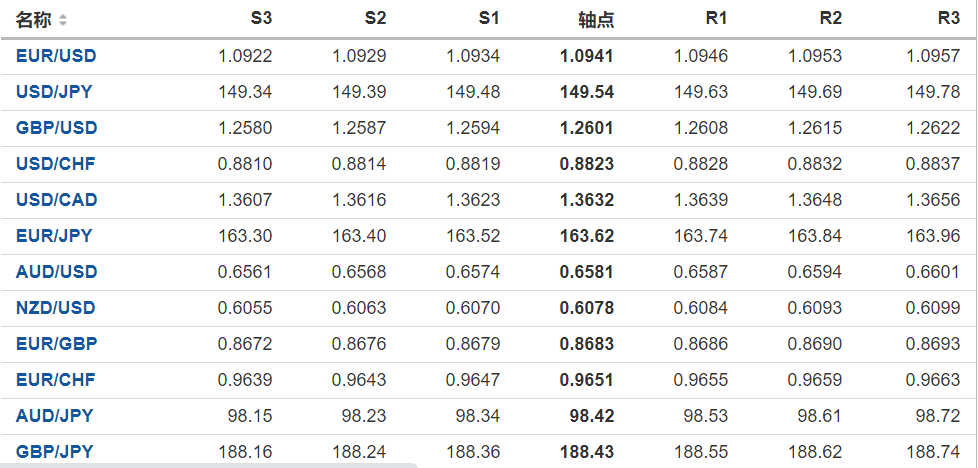The width and height of the screenshot is (978, 468).
Task: Click the 名称 column header
Action: tap(34, 20)
